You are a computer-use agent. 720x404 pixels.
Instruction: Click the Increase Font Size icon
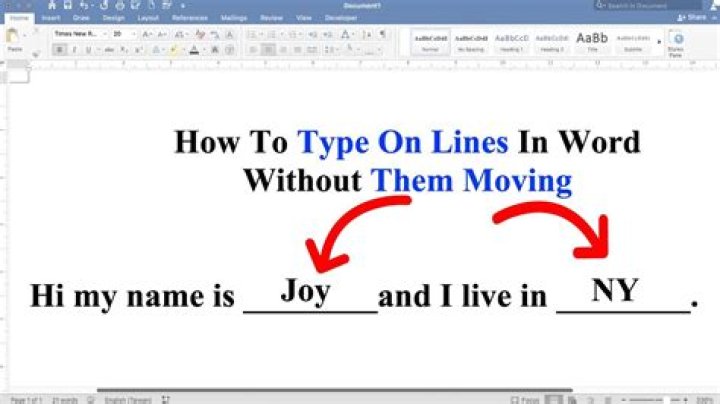(148, 34)
